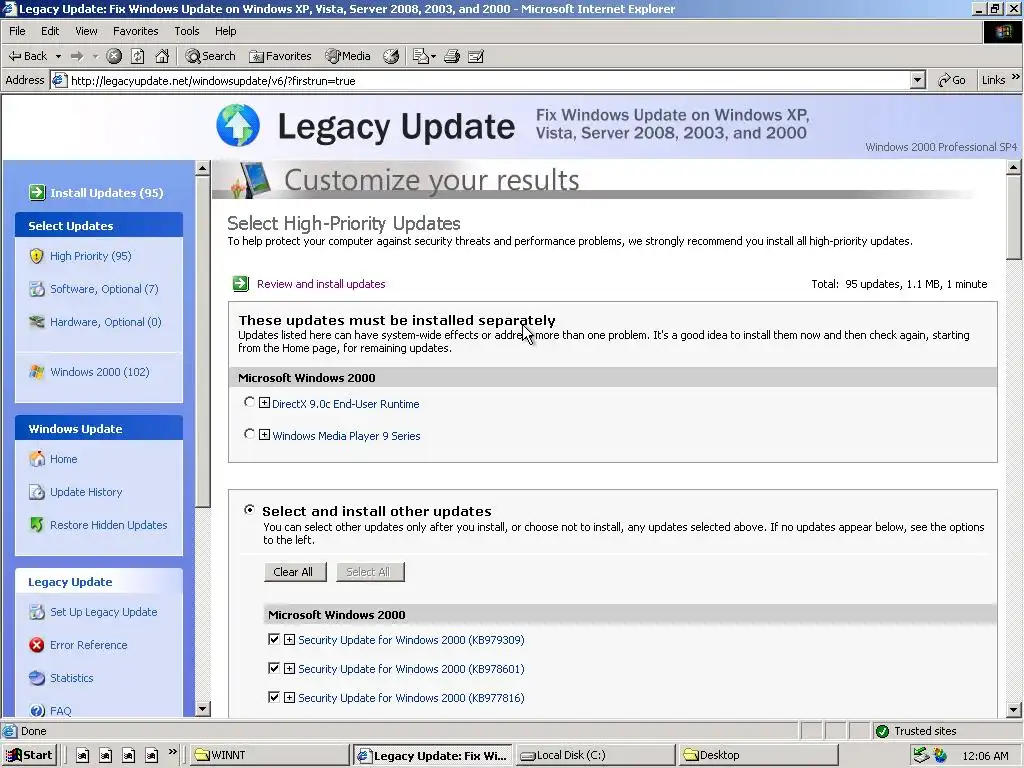The image size is (1024, 768).
Task: Switch to Desktop taskbar window
Action: pyautogui.click(x=758, y=755)
